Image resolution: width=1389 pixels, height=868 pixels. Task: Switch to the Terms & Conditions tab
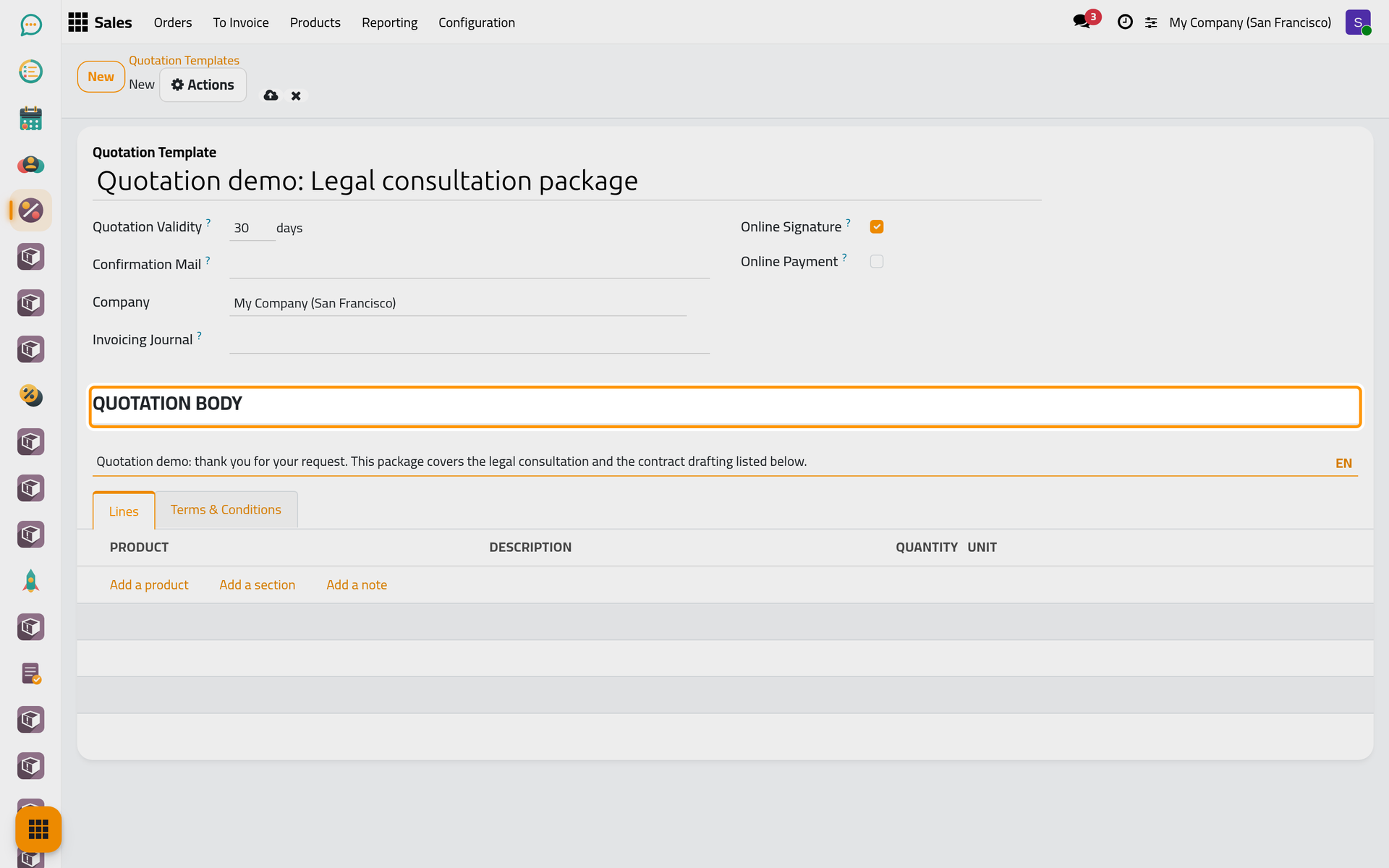[226, 510]
